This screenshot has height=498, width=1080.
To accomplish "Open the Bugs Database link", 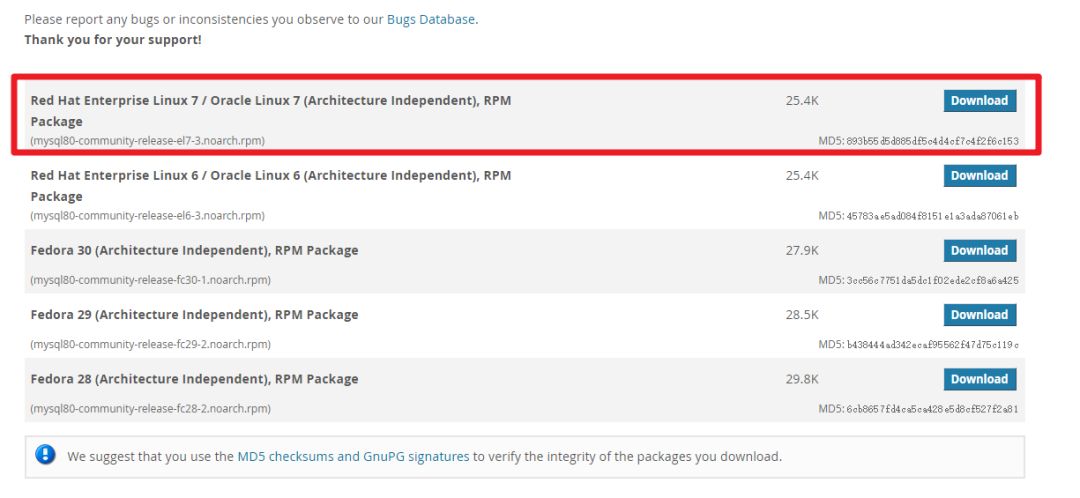I will [x=431, y=19].
